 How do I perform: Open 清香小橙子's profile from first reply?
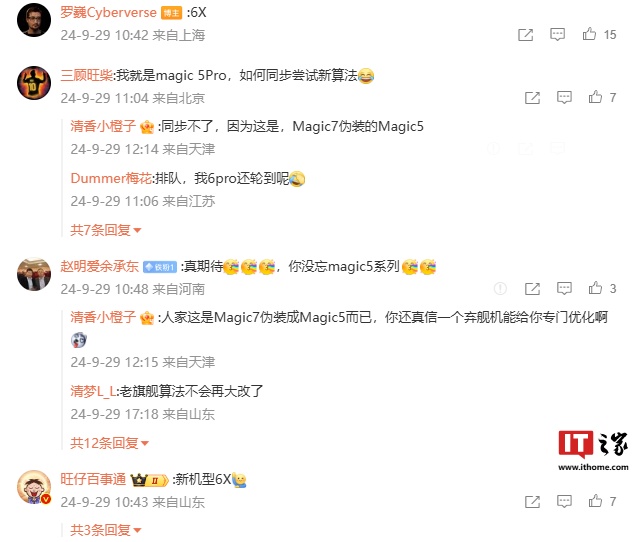(103, 126)
